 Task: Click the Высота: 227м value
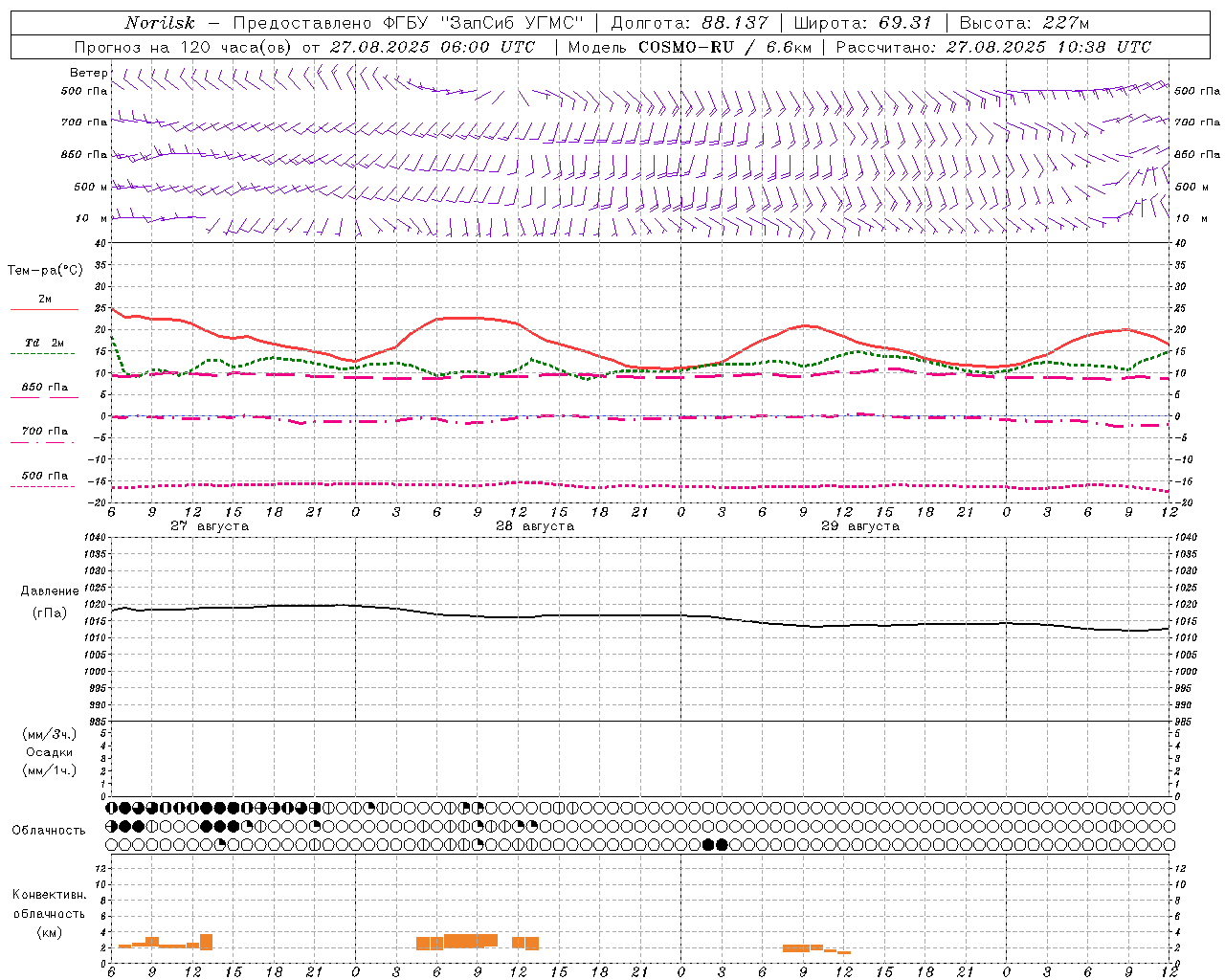[x=1024, y=23]
